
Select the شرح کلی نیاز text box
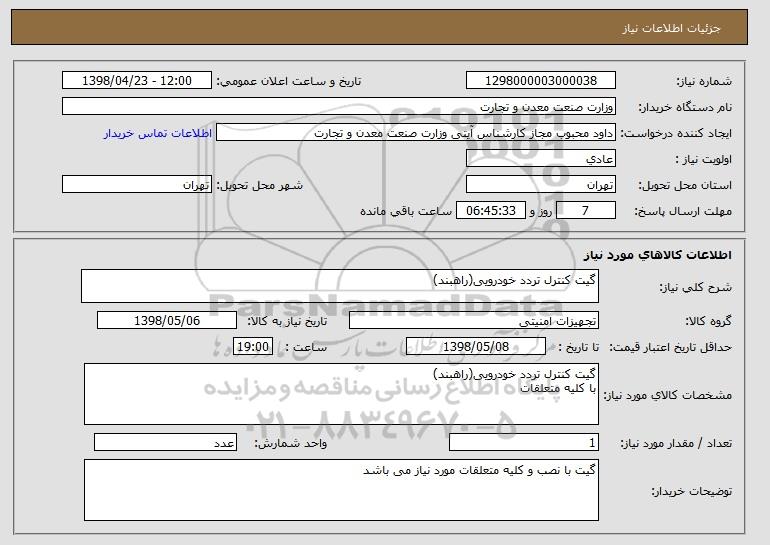[340, 286]
